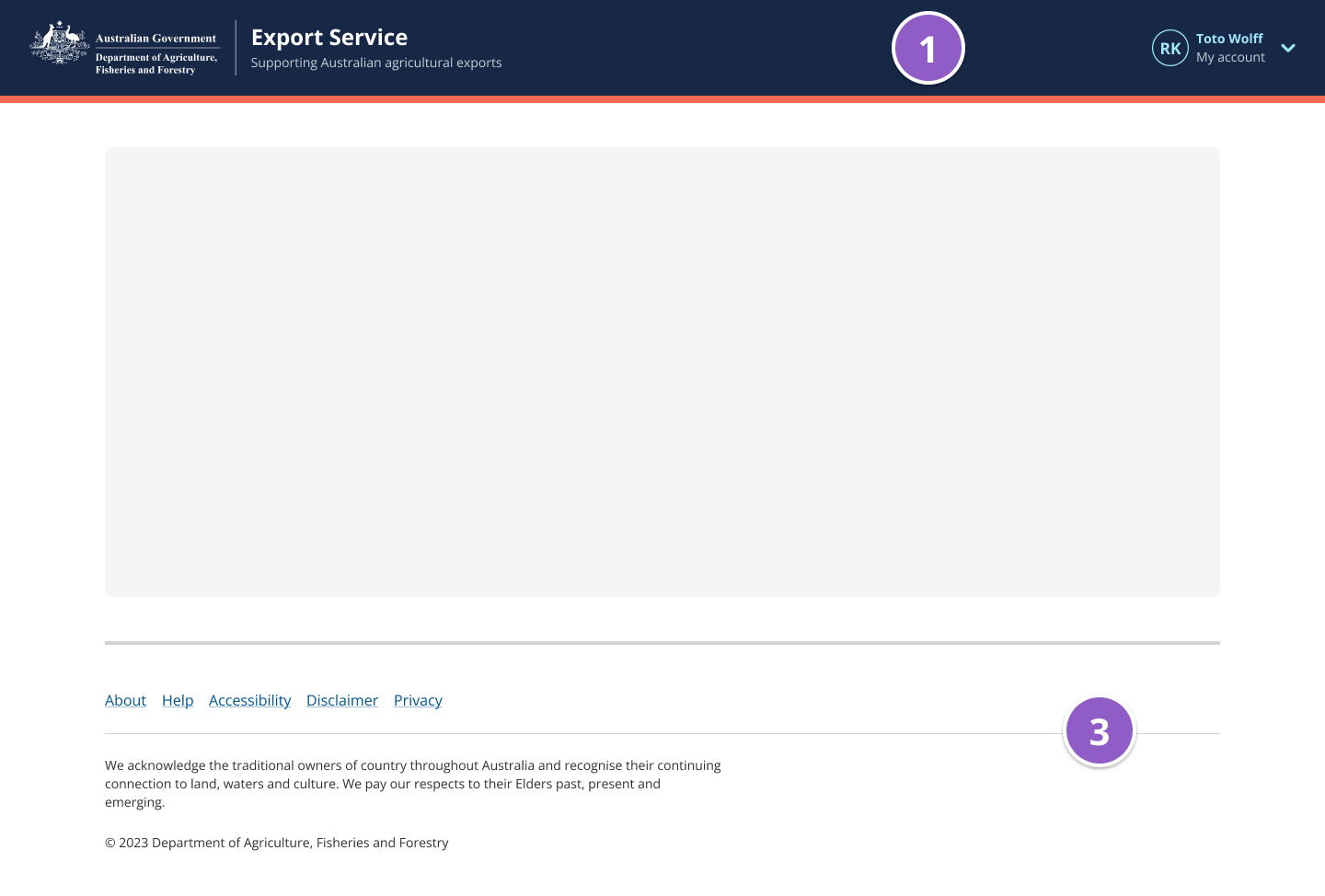Open the Accessibility link

click(249, 700)
